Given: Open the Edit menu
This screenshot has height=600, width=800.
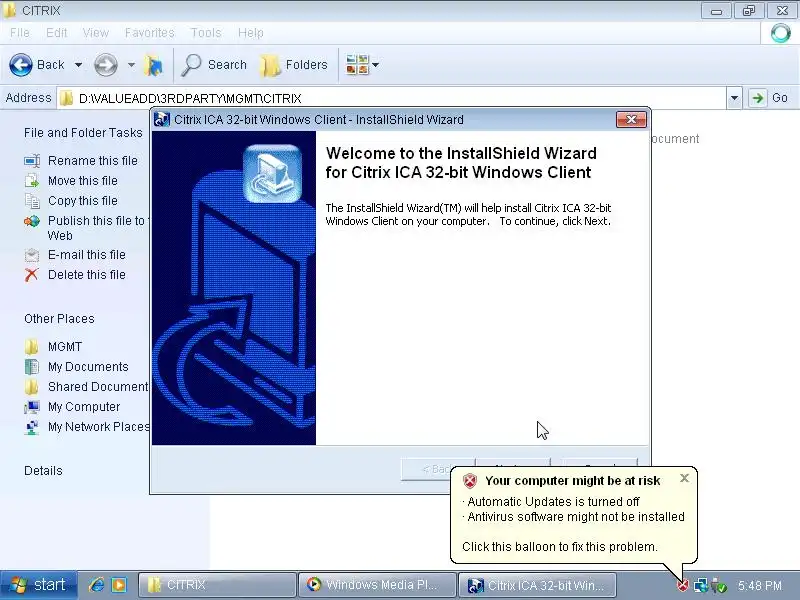Looking at the screenshot, I should pos(56,33).
